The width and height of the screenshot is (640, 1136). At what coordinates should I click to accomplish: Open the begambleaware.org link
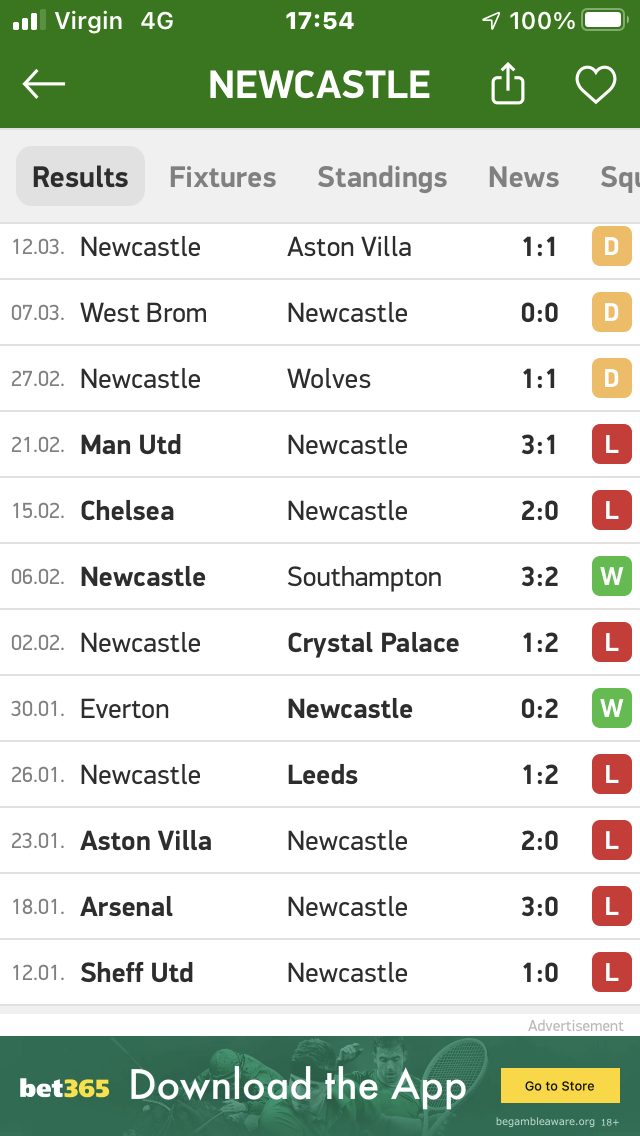click(545, 1122)
